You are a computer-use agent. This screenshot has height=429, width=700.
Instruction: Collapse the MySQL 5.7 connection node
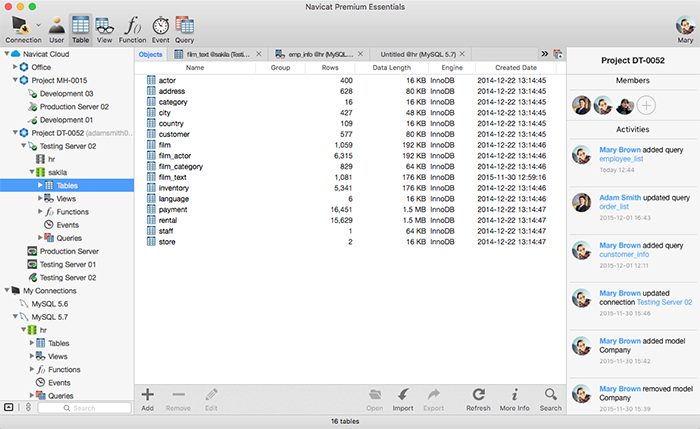15,317
